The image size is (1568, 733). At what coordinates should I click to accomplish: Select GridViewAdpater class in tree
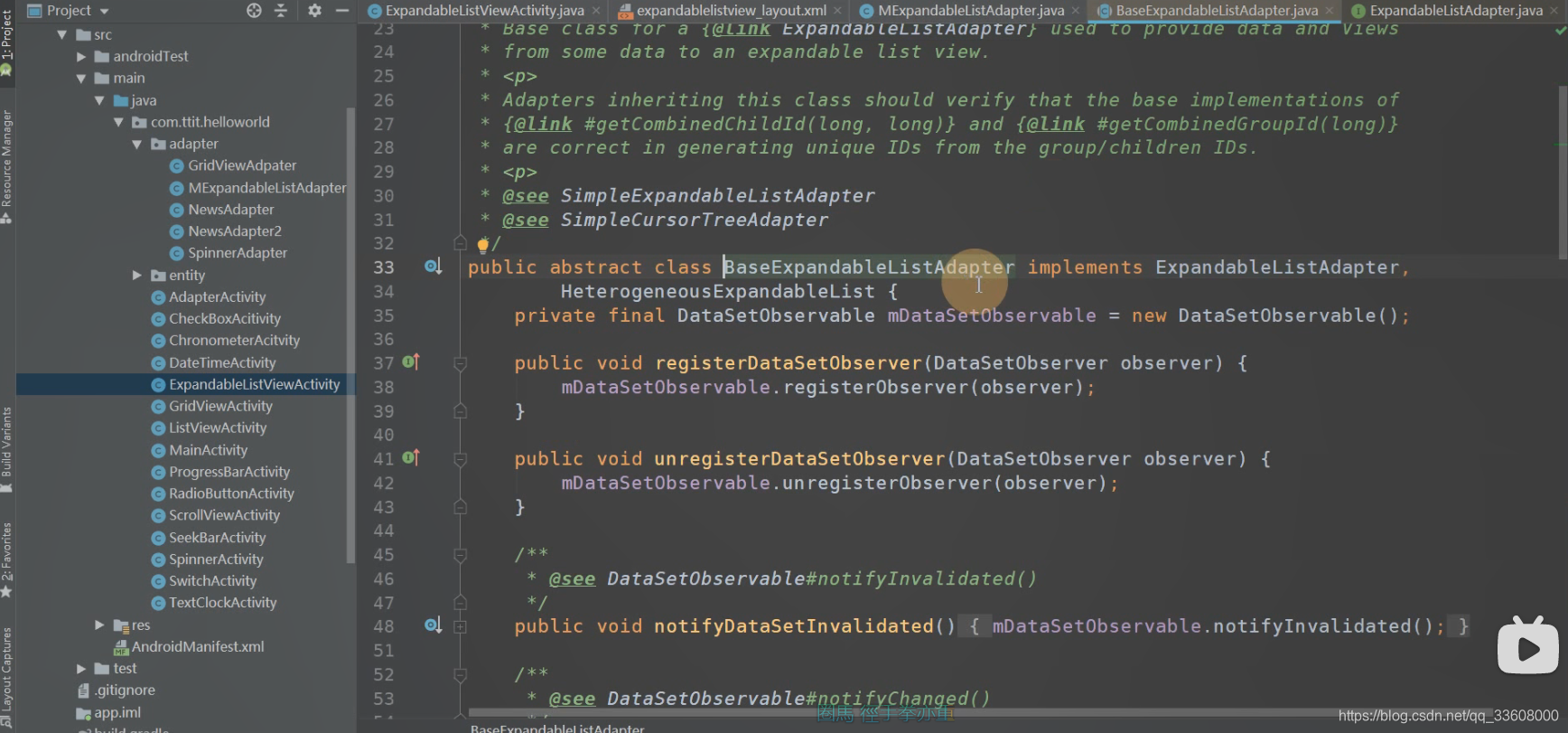pos(233,165)
